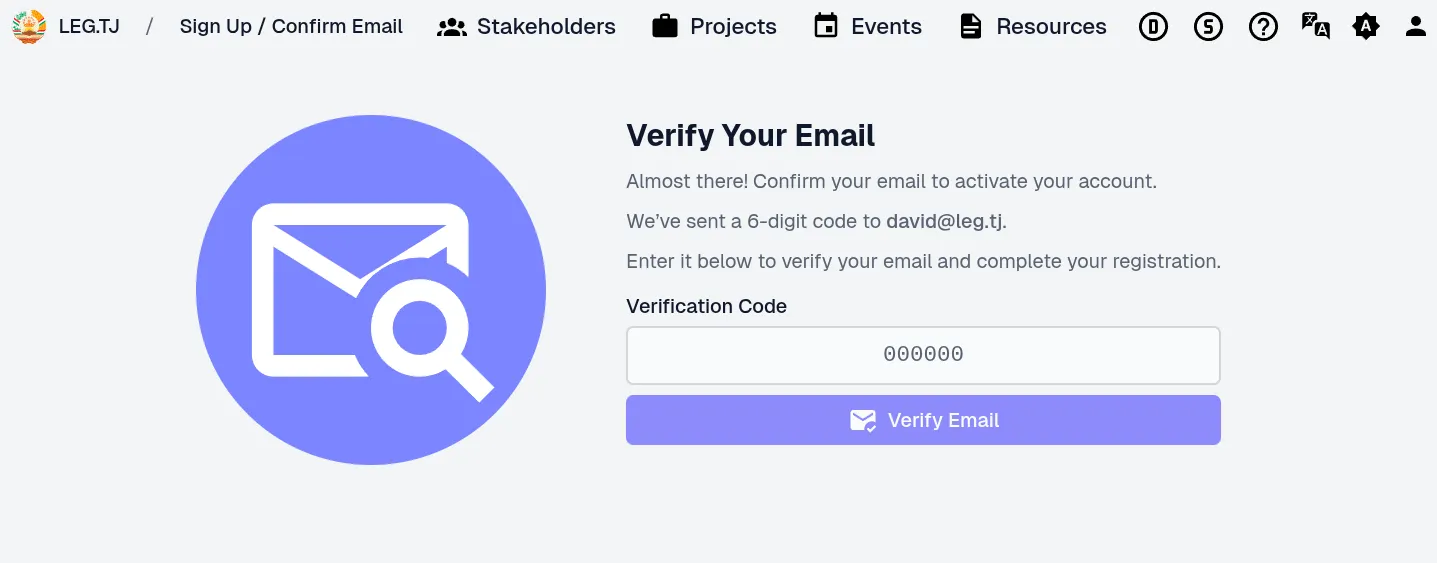Image resolution: width=1437 pixels, height=563 pixels.
Task: Click the "Almost there!" confirmation message
Action: tap(891, 182)
